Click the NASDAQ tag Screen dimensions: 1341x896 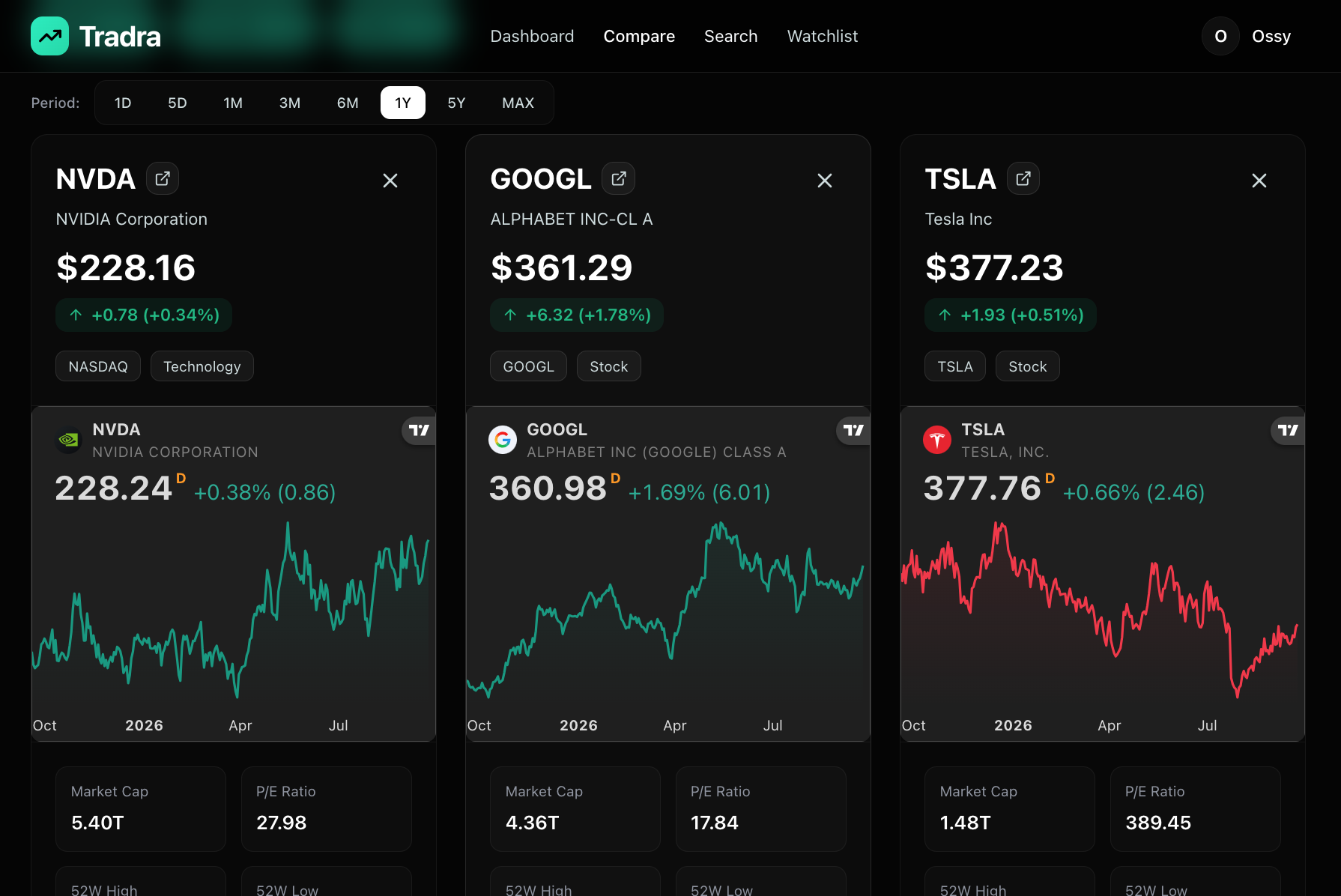98,366
